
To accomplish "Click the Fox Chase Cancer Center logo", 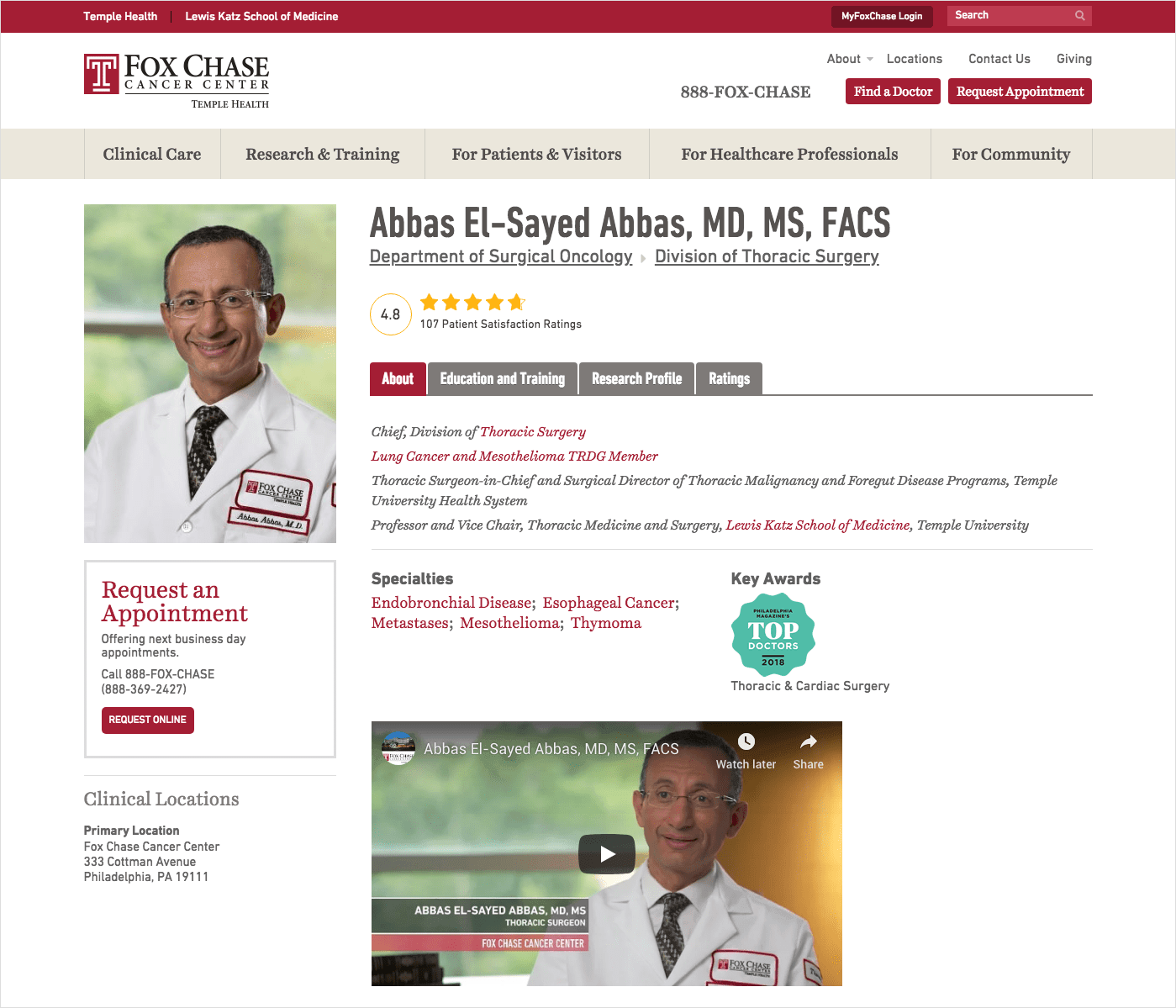I will coord(177,81).
